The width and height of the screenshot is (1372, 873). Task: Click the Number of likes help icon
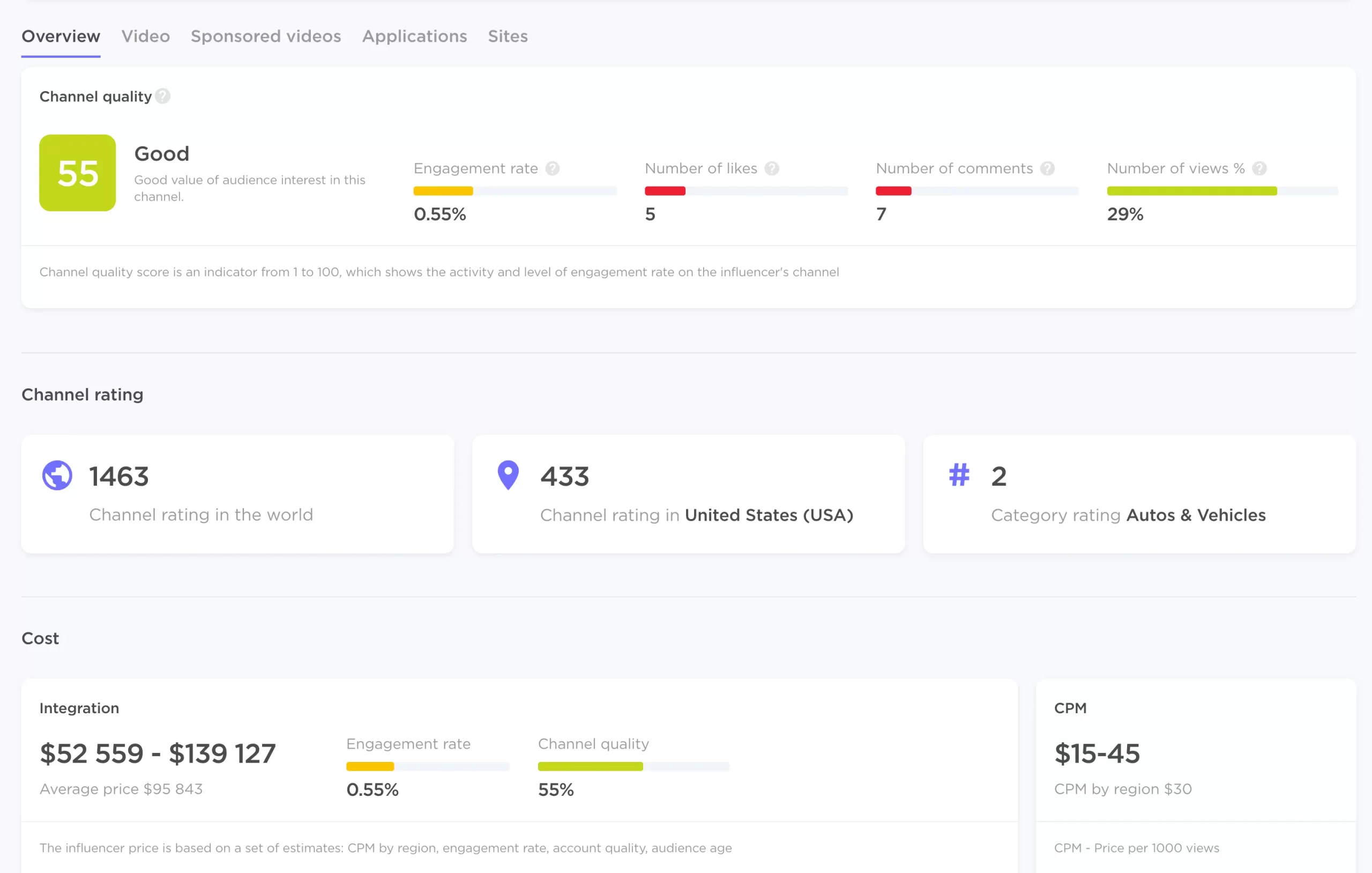(771, 169)
